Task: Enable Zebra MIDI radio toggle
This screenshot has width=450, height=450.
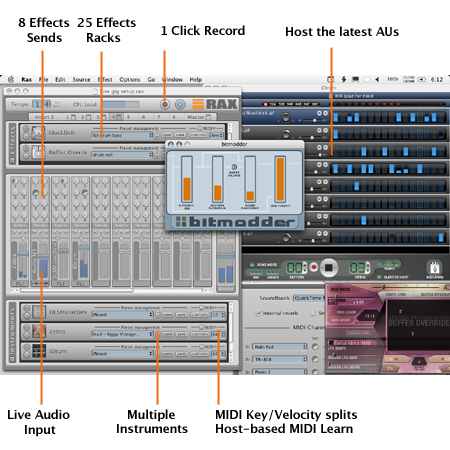Action: (x=201, y=327)
